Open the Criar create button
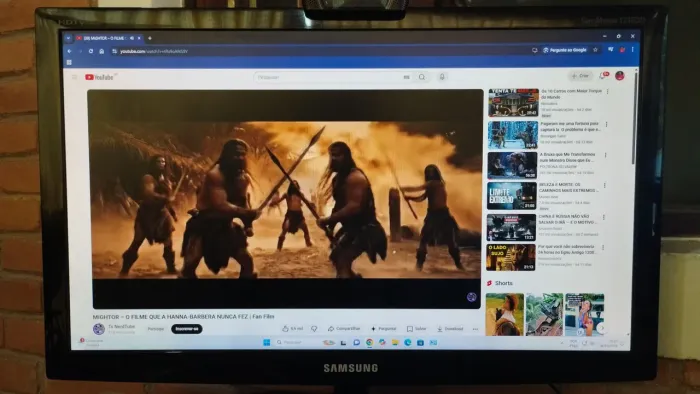This screenshot has height=394, width=700. 580,76
